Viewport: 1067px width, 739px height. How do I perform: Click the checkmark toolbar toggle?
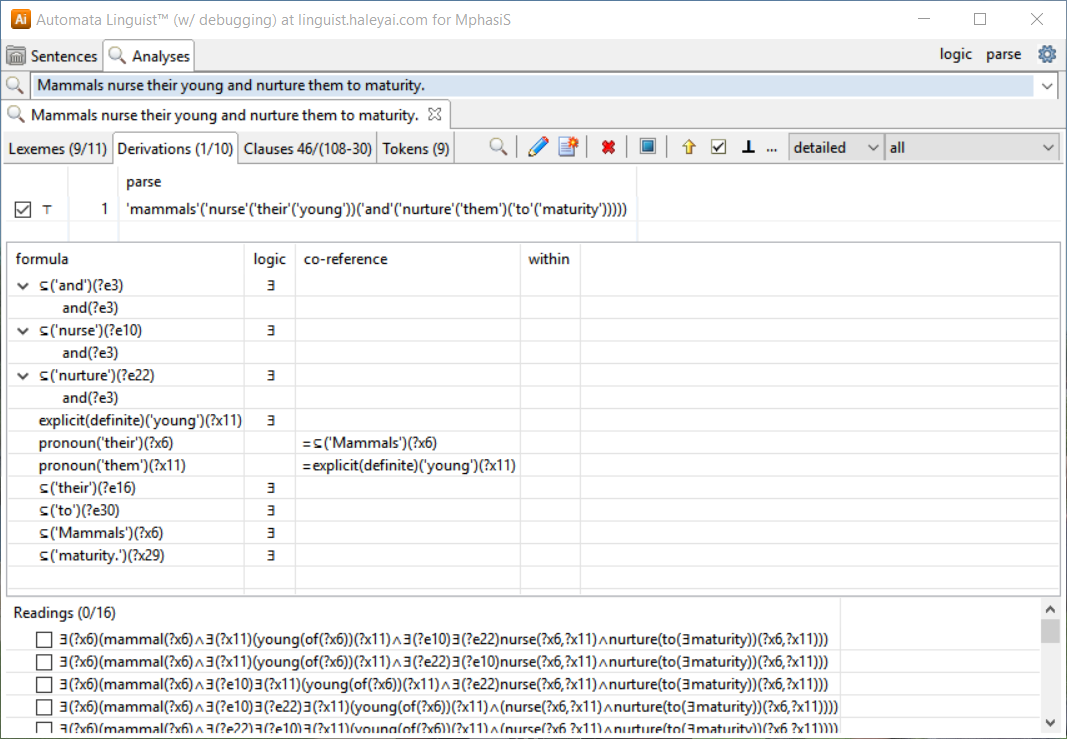719,147
